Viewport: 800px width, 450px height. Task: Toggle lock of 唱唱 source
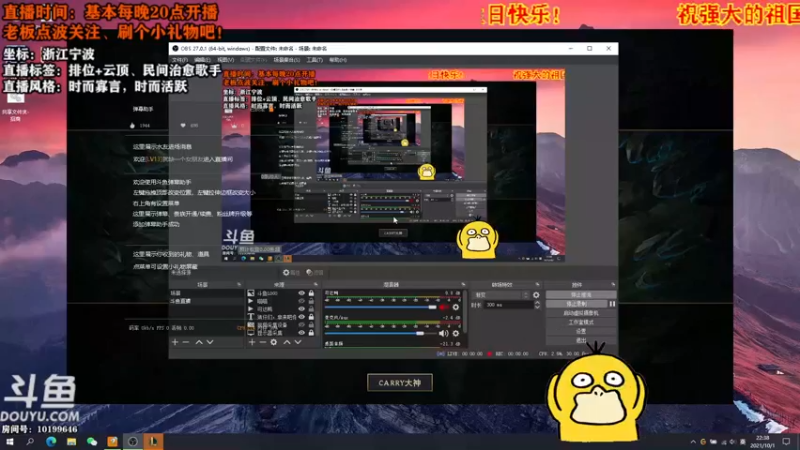(x=311, y=301)
